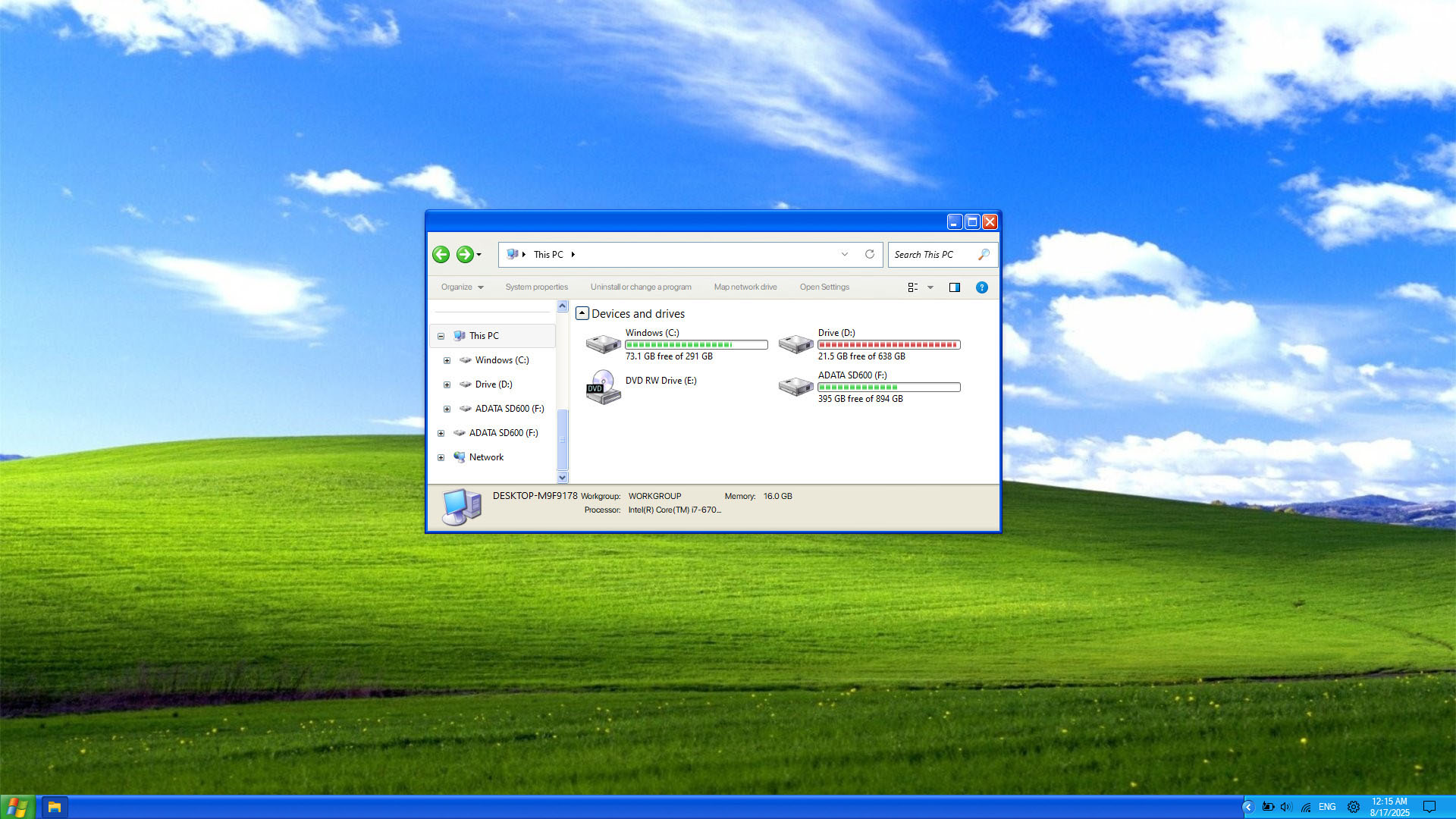Open the Organize dropdown menu
The image size is (1456, 819).
pyautogui.click(x=462, y=287)
